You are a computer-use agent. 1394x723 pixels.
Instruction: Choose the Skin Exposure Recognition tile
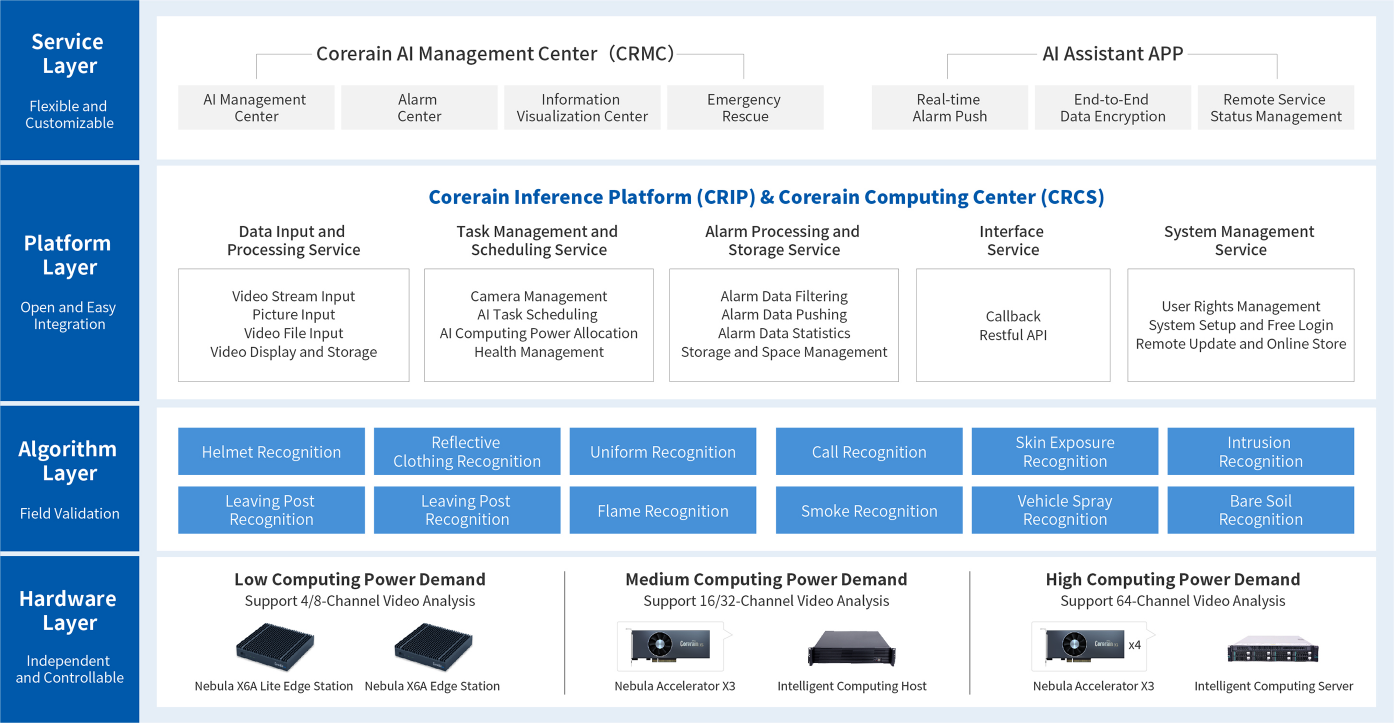click(x=1065, y=452)
